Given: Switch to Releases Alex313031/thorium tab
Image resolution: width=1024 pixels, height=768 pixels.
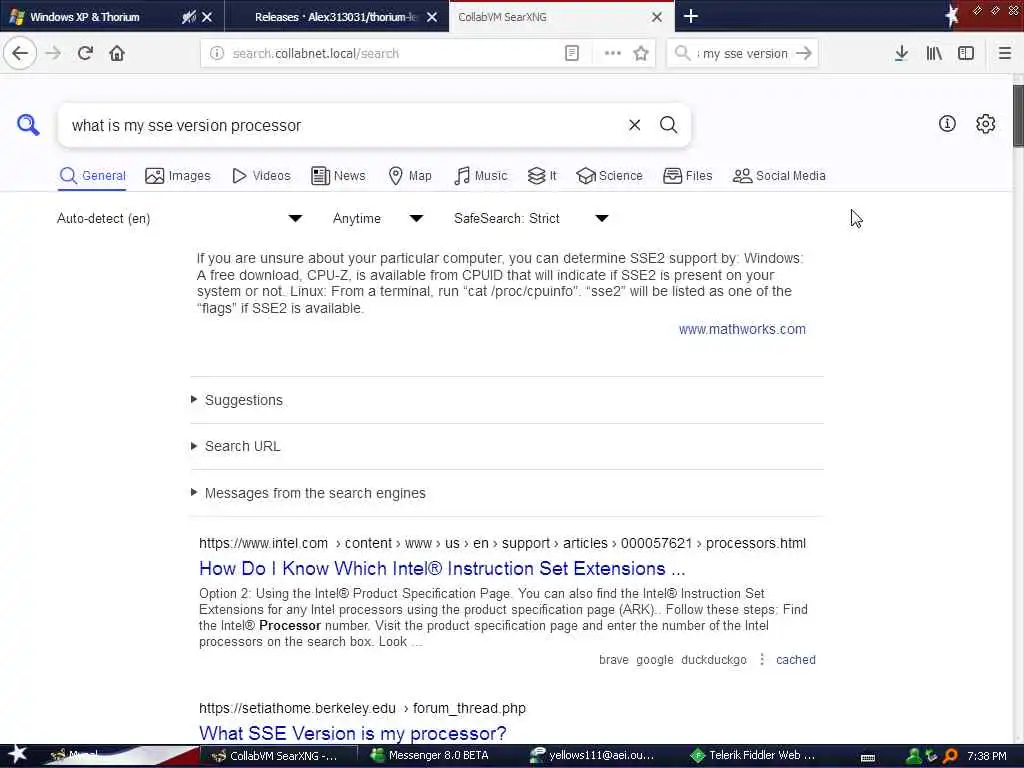Looking at the screenshot, I should tap(336, 16).
